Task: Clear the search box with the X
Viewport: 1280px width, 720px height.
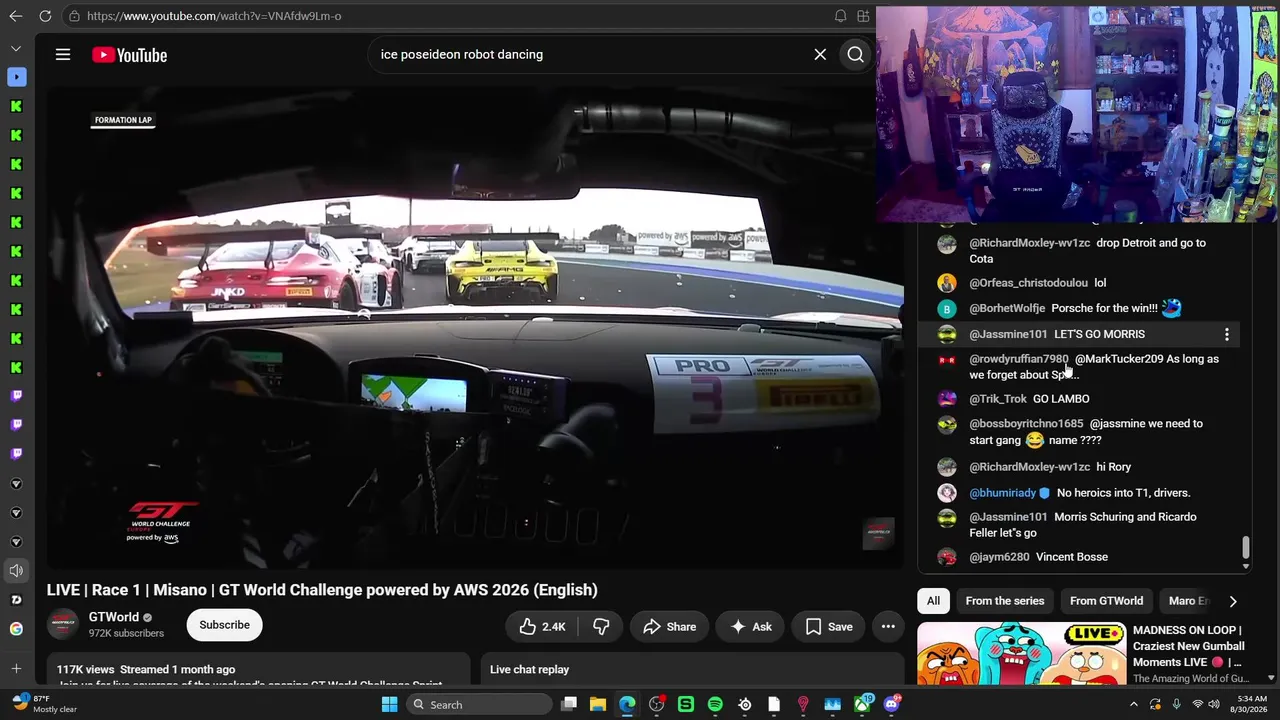Action: (820, 55)
